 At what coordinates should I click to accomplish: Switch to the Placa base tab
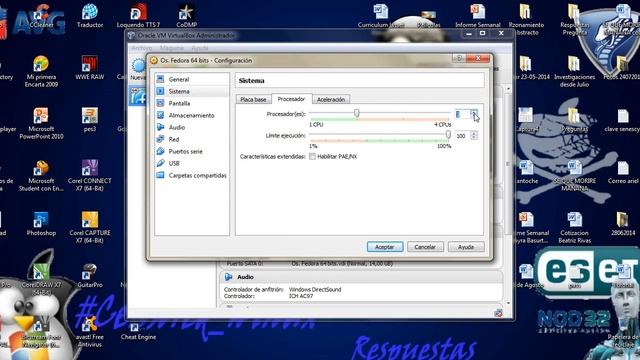(x=253, y=99)
